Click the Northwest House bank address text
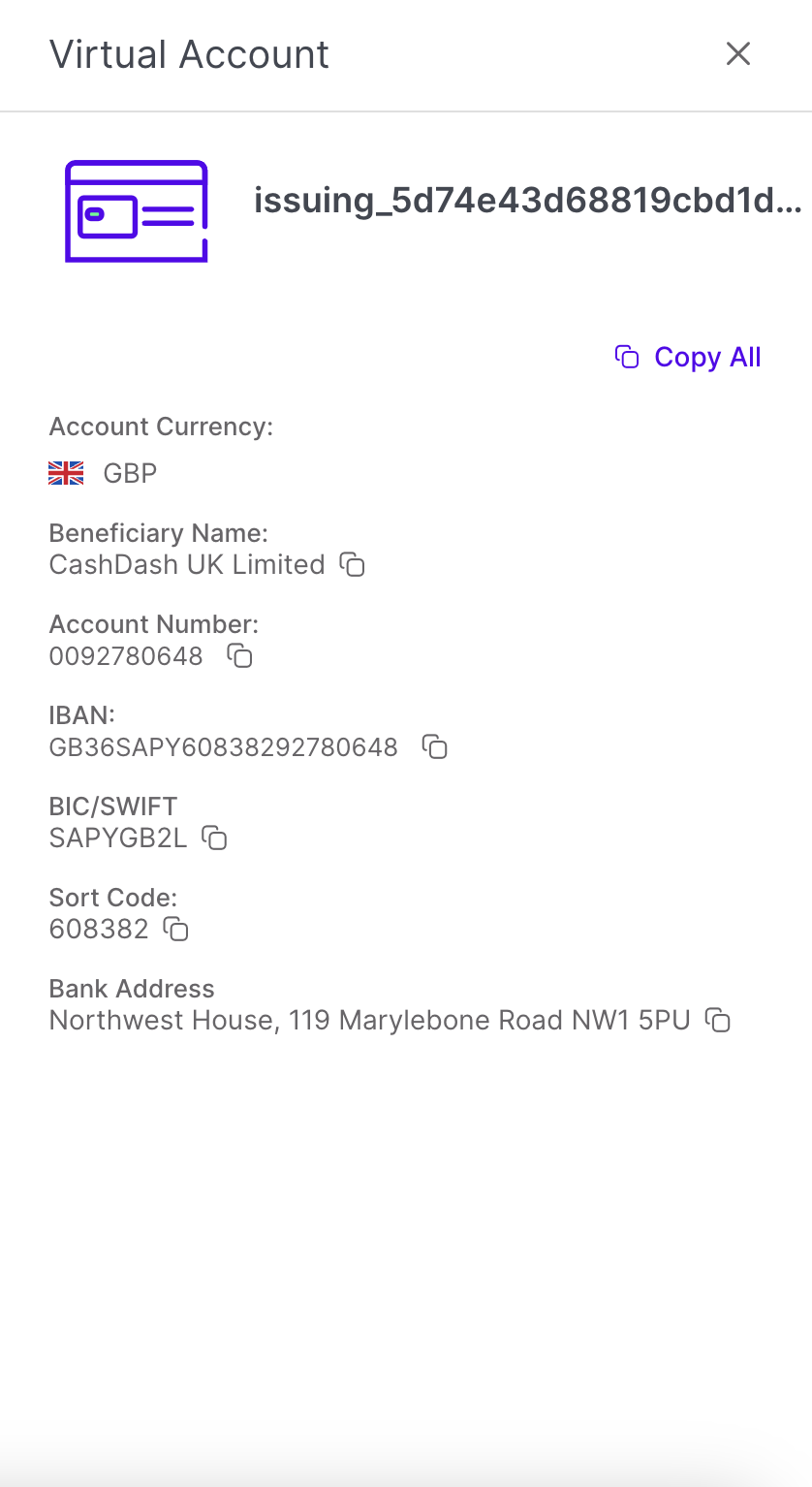The height and width of the screenshot is (1487, 812). [x=369, y=1020]
